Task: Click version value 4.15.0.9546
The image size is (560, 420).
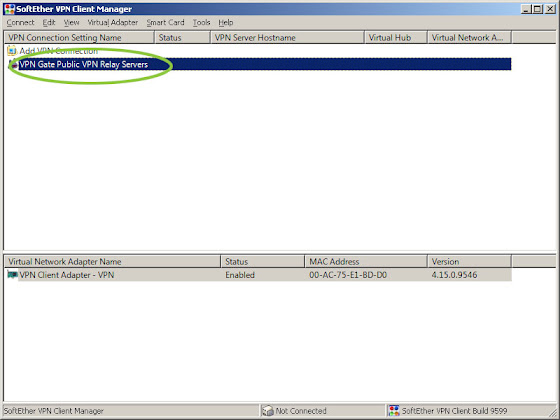Action: pos(454,275)
